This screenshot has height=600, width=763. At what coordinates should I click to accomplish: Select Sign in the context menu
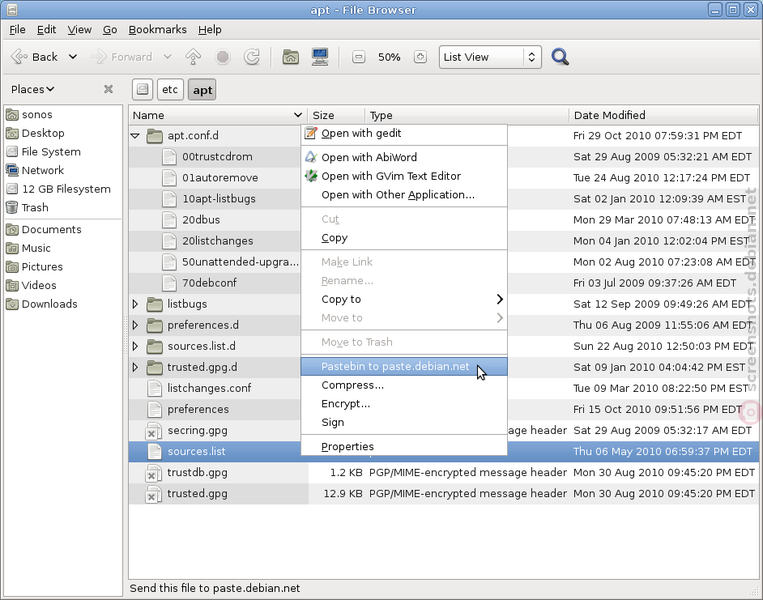[x=404, y=422]
